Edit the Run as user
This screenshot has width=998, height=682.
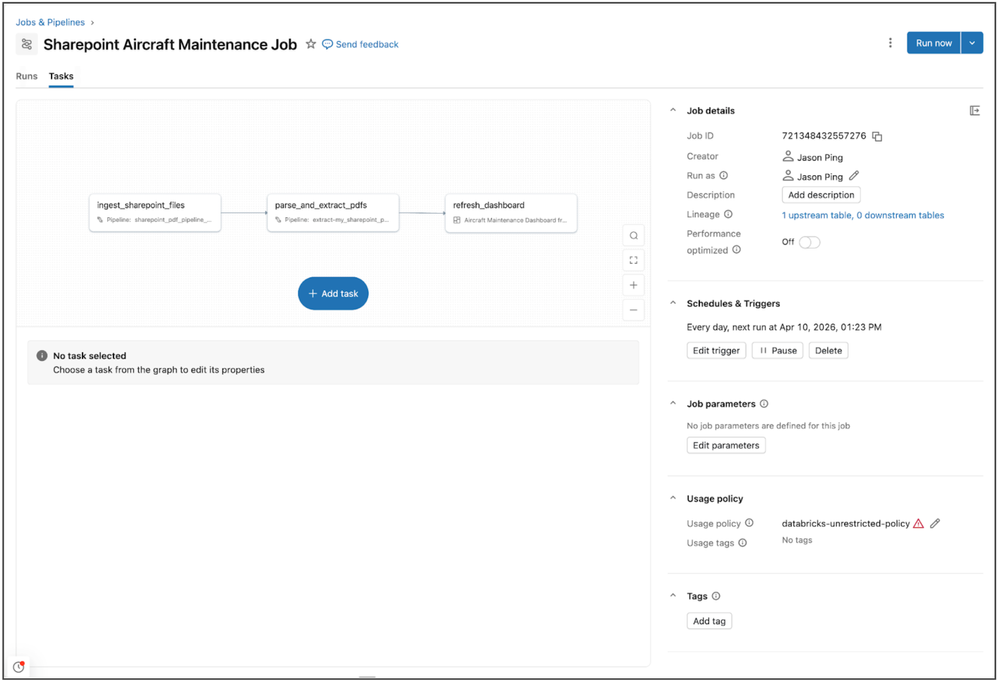coord(854,176)
